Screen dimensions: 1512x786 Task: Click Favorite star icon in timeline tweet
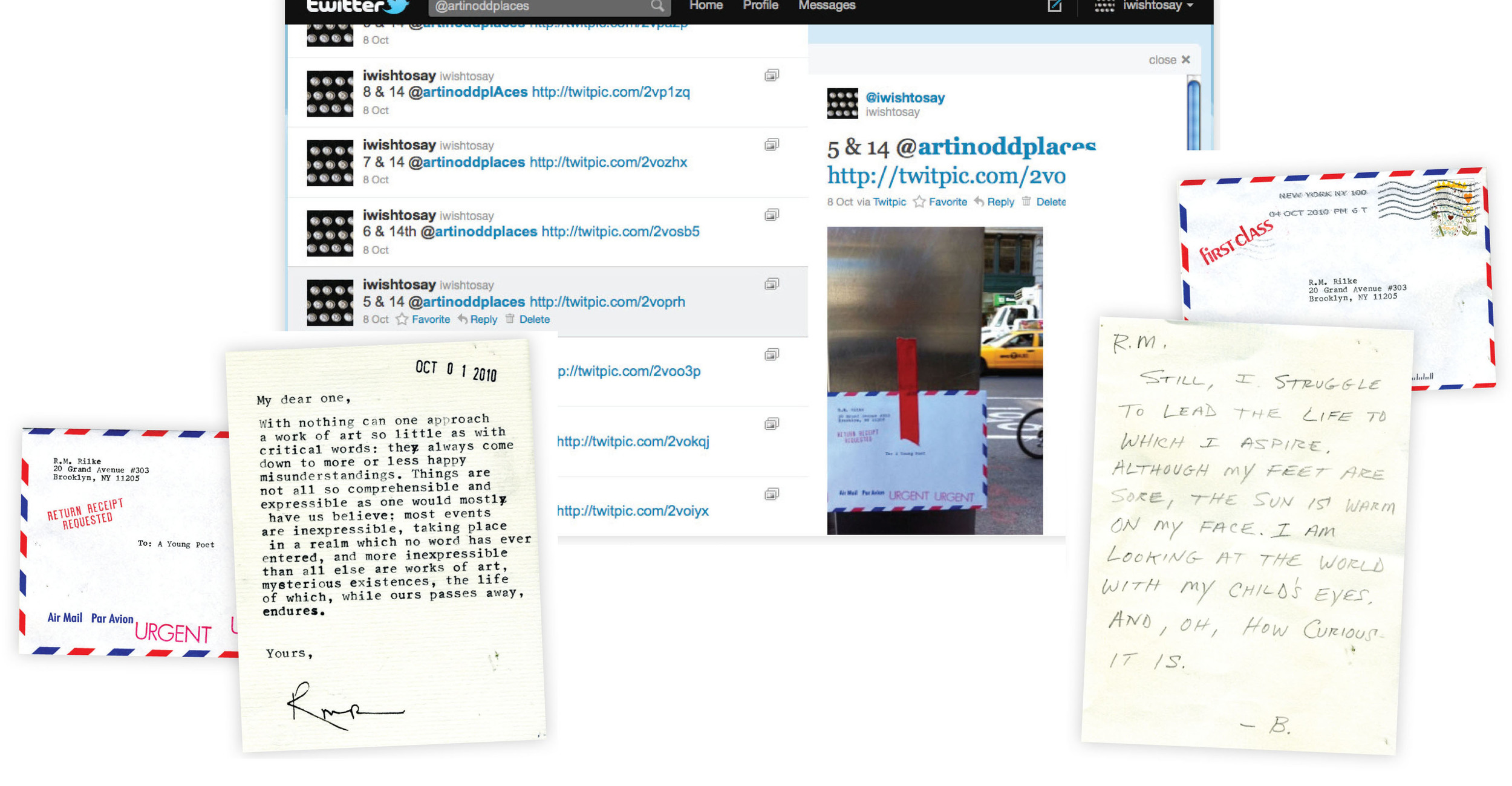pos(402,320)
